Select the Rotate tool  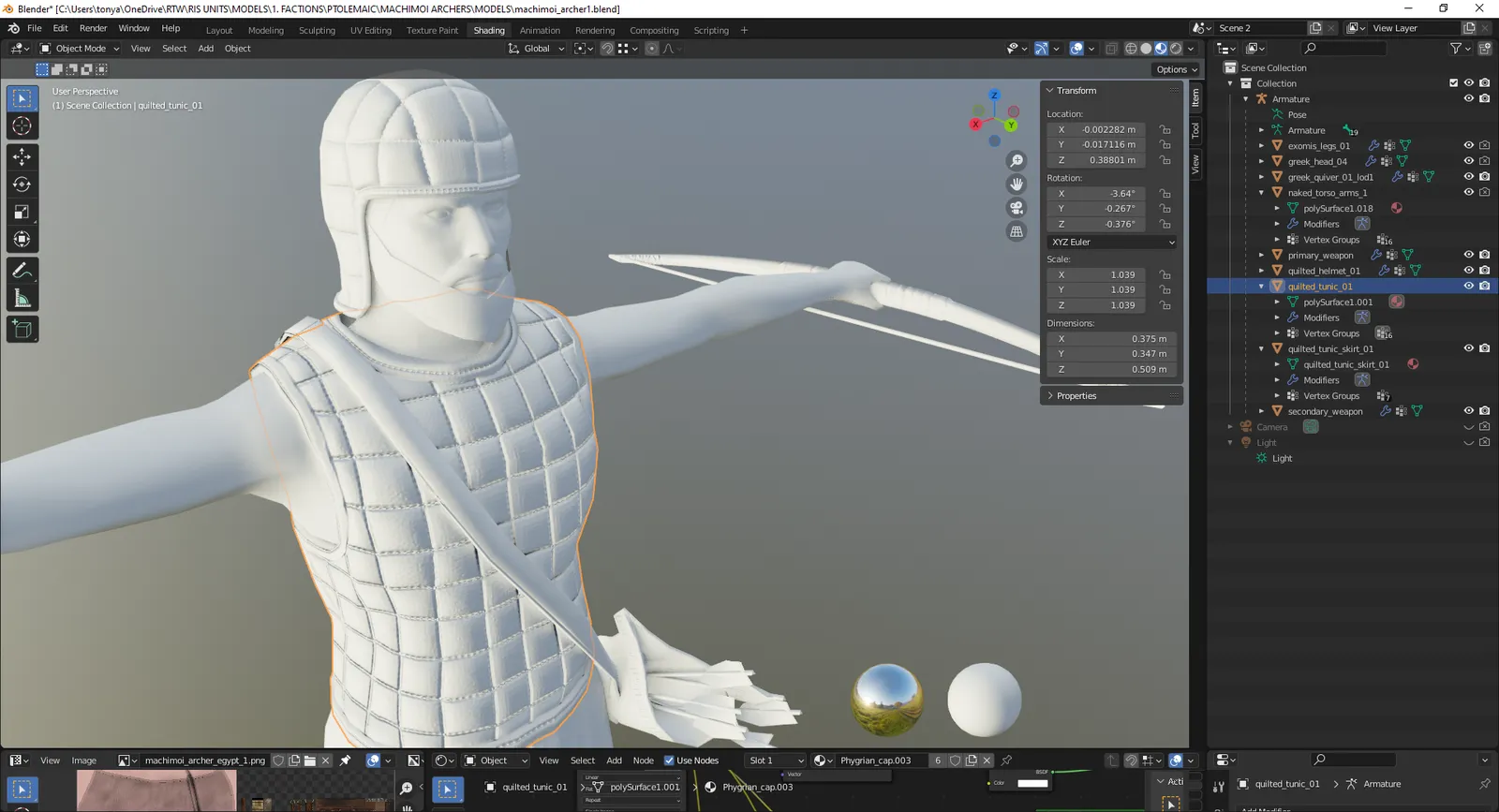22,185
